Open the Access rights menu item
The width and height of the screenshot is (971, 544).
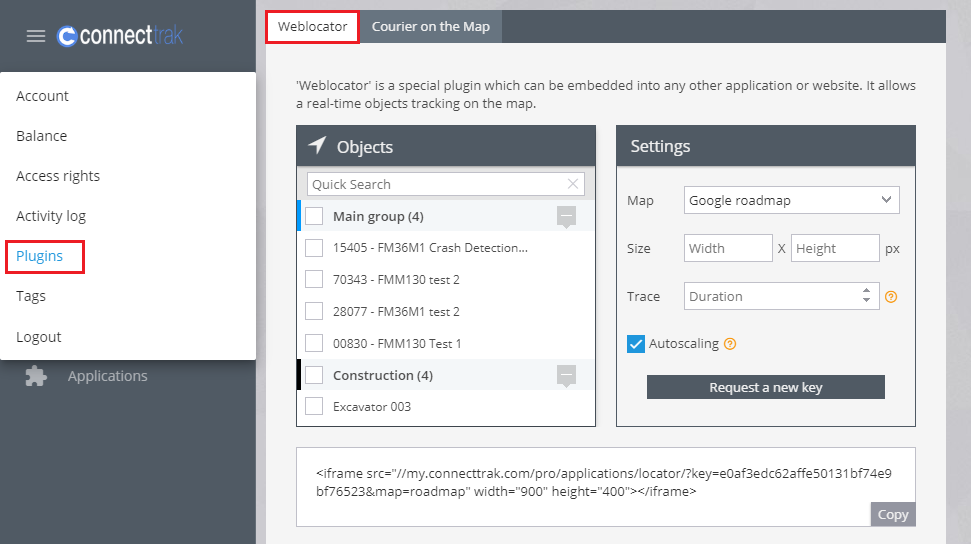[58, 176]
